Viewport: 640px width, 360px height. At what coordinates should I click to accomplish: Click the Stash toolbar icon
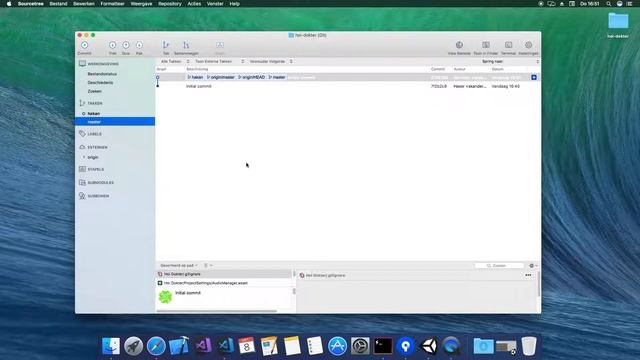pos(220,45)
